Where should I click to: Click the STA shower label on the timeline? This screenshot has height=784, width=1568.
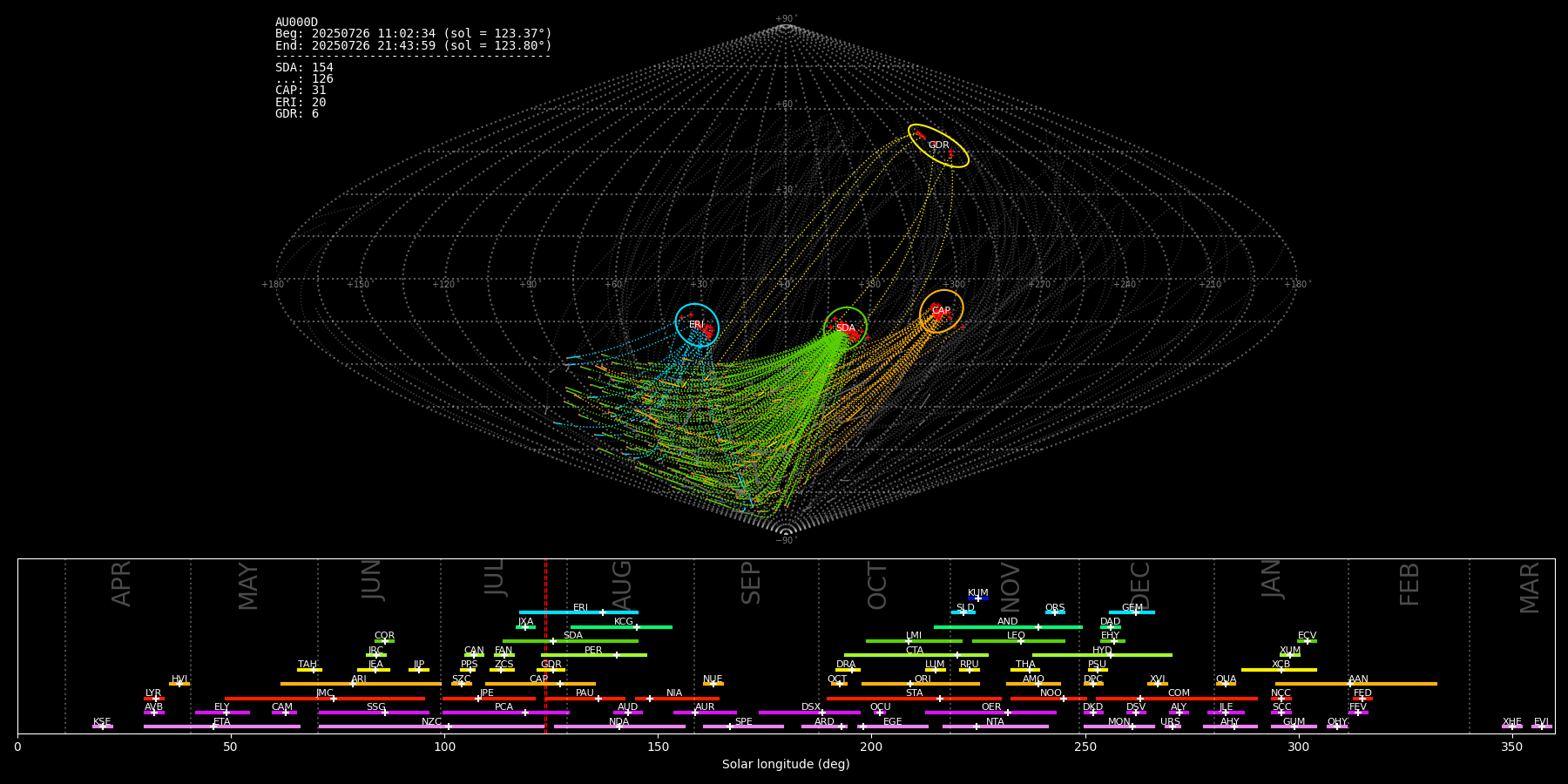point(914,693)
